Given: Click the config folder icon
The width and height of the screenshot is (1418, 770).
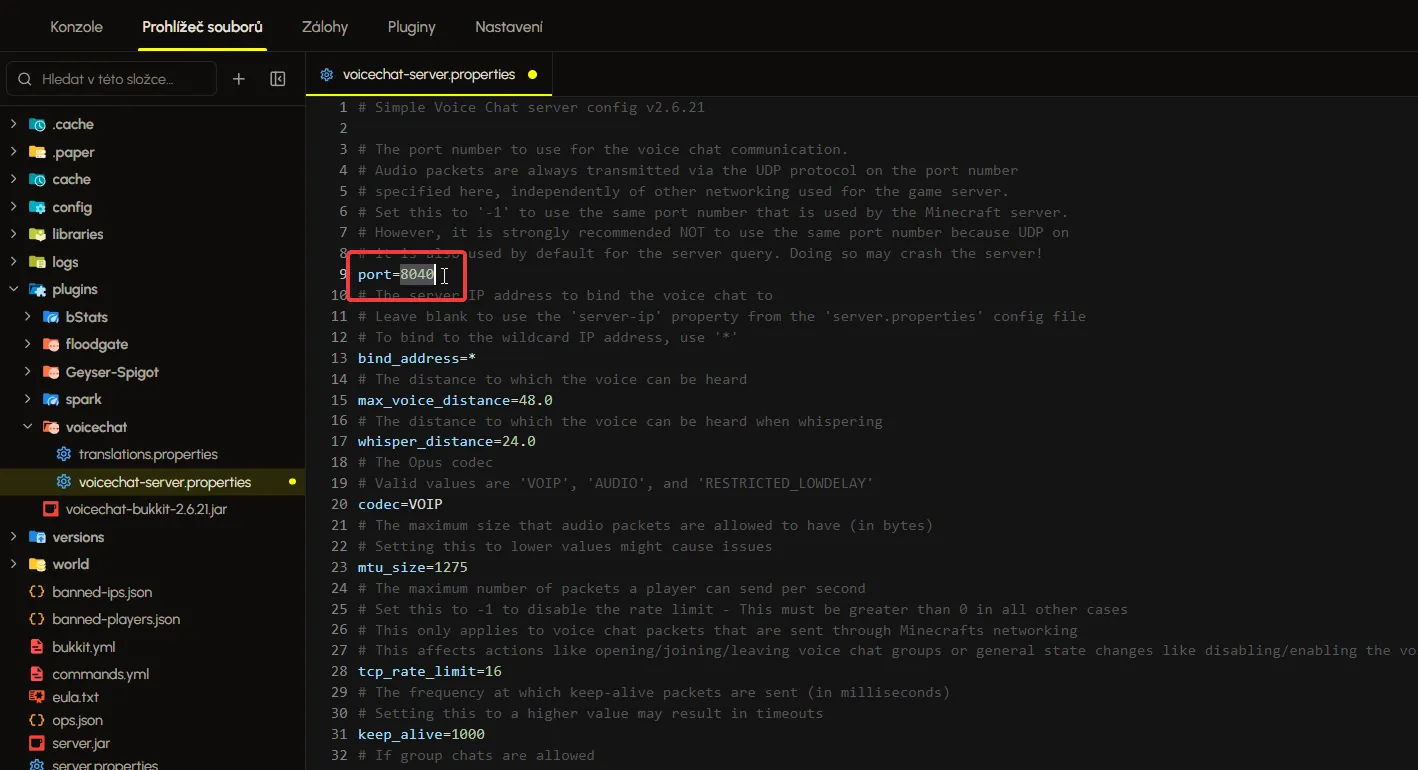Looking at the screenshot, I should point(37,207).
